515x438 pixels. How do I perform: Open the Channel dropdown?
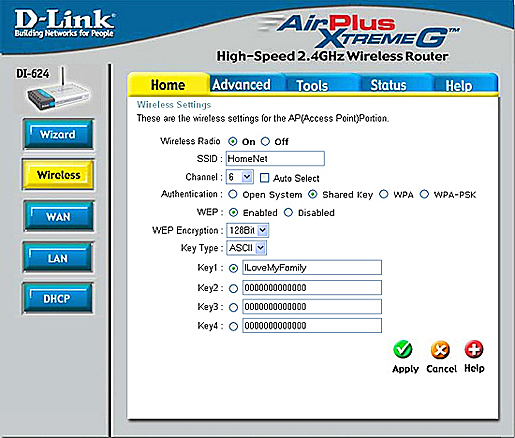[x=240, y=177]
